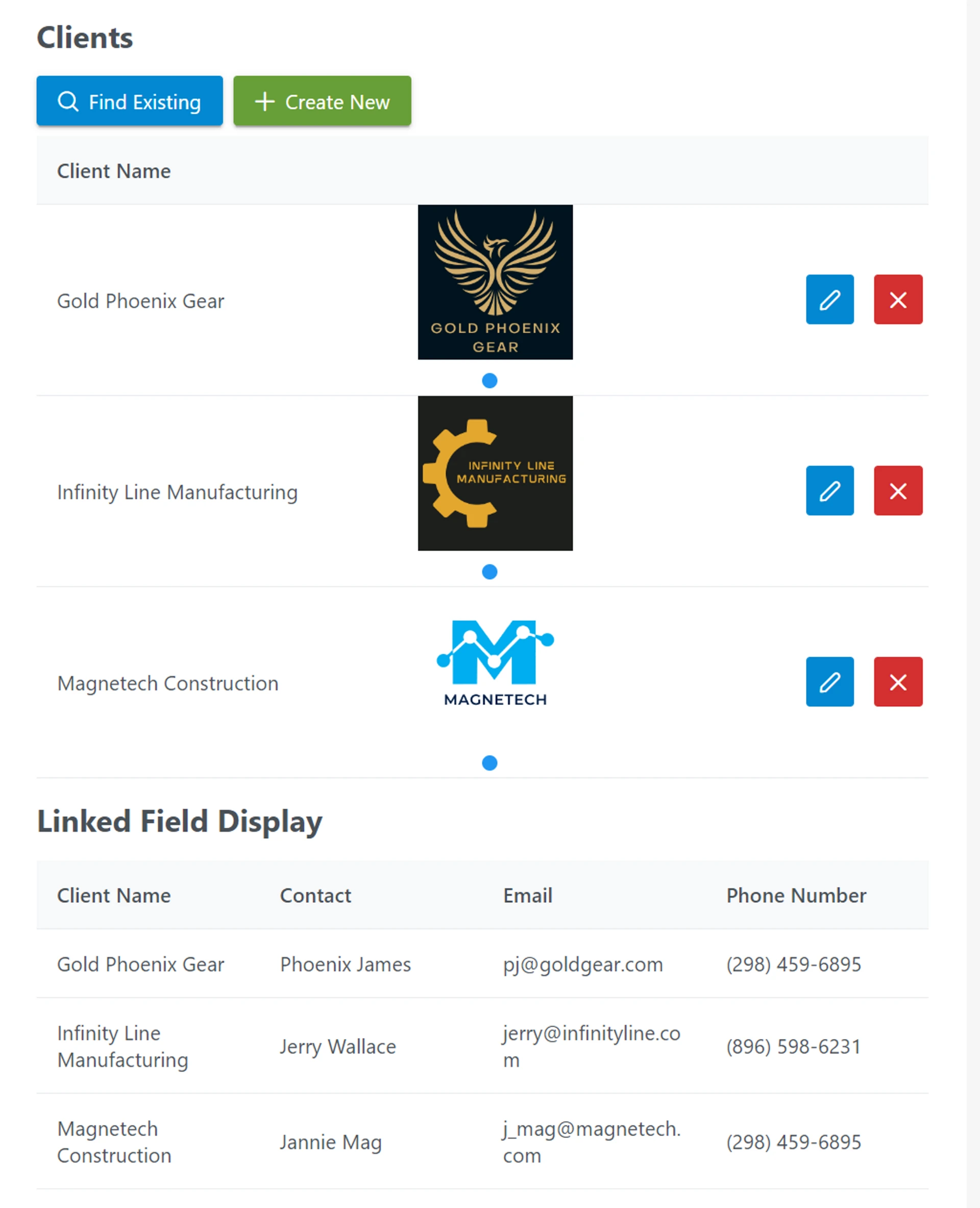
Task: Remove Gold Phoenix Gear with red X
Action: tap(898, 299)
